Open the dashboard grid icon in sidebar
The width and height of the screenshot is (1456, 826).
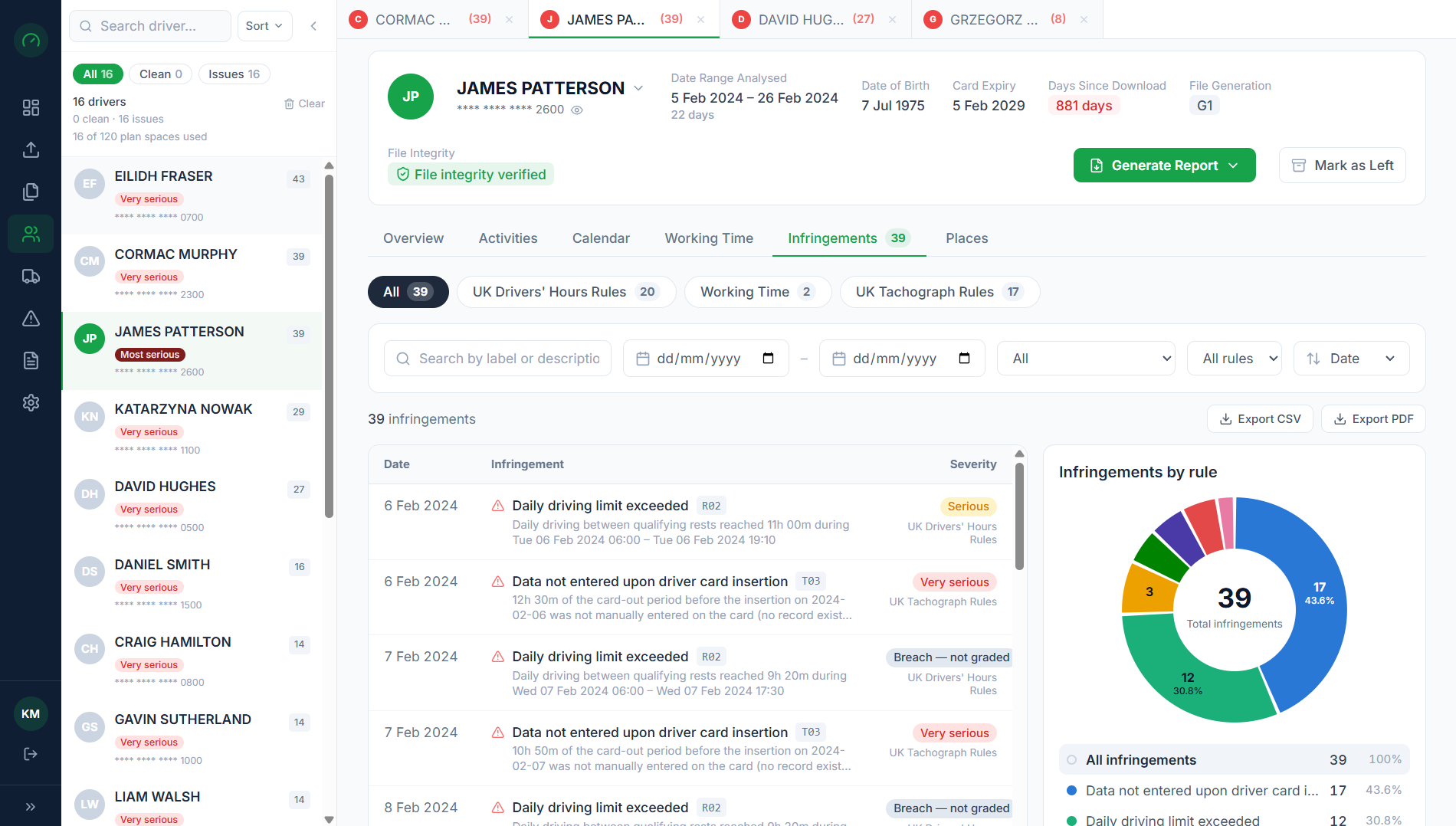coord(31,107)
